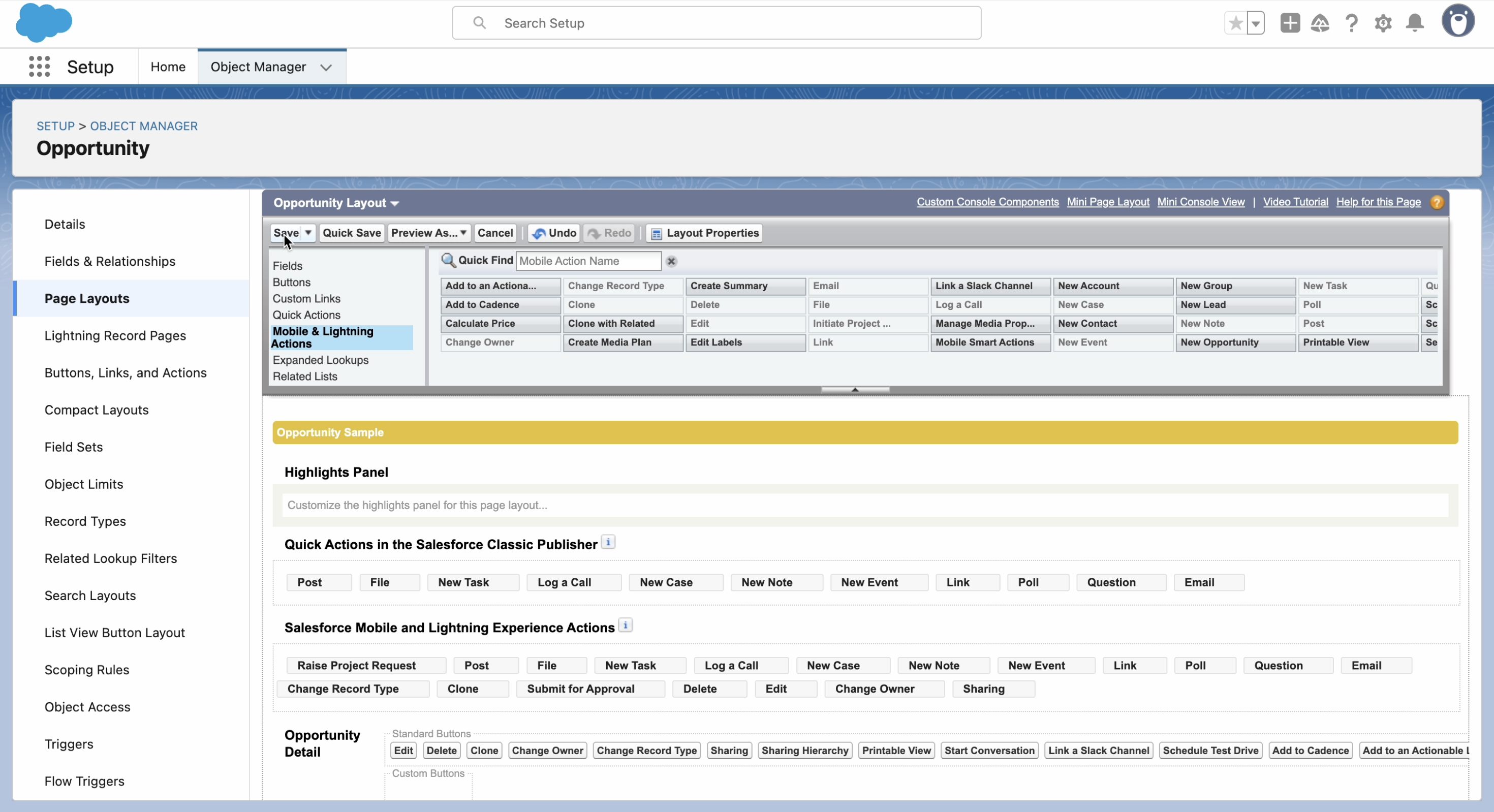The height and width of the screenshot is (812, 1494).
Task: Open the App Launcher waffle icon
Action: tap(40, 67)
